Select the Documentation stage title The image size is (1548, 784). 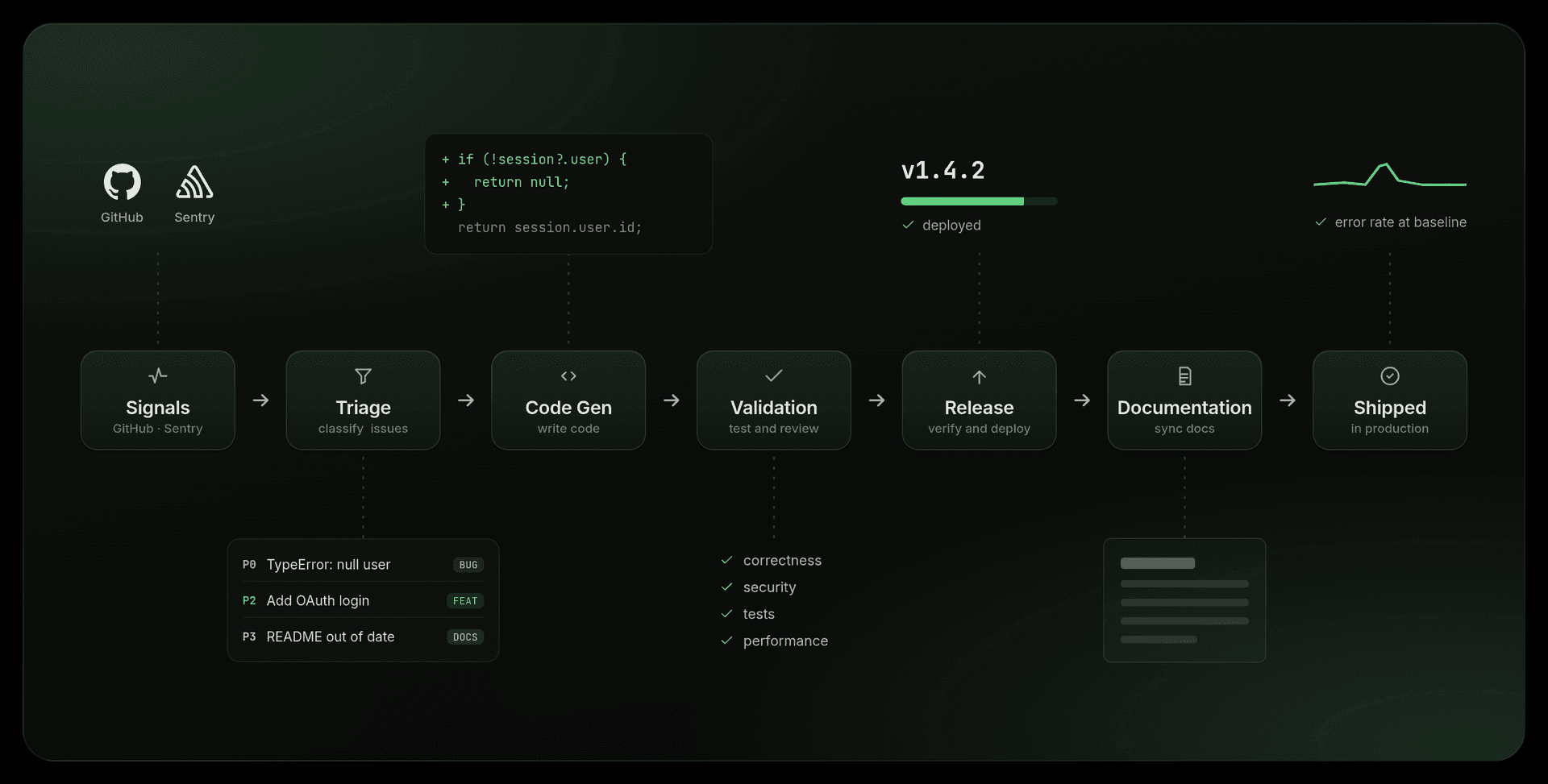1184,408
